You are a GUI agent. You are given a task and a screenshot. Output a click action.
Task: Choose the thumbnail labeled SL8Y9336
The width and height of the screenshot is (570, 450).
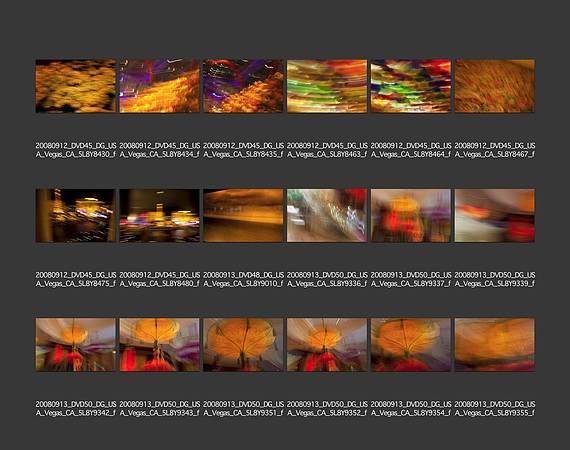(327, 216)
